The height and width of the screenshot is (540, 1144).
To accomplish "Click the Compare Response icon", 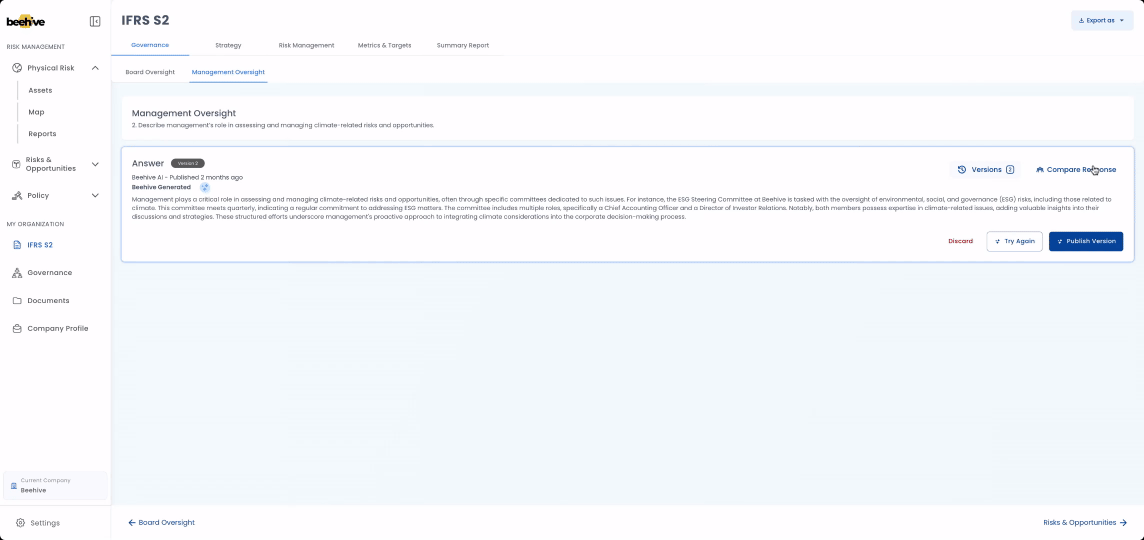I will click(1040, 169).
